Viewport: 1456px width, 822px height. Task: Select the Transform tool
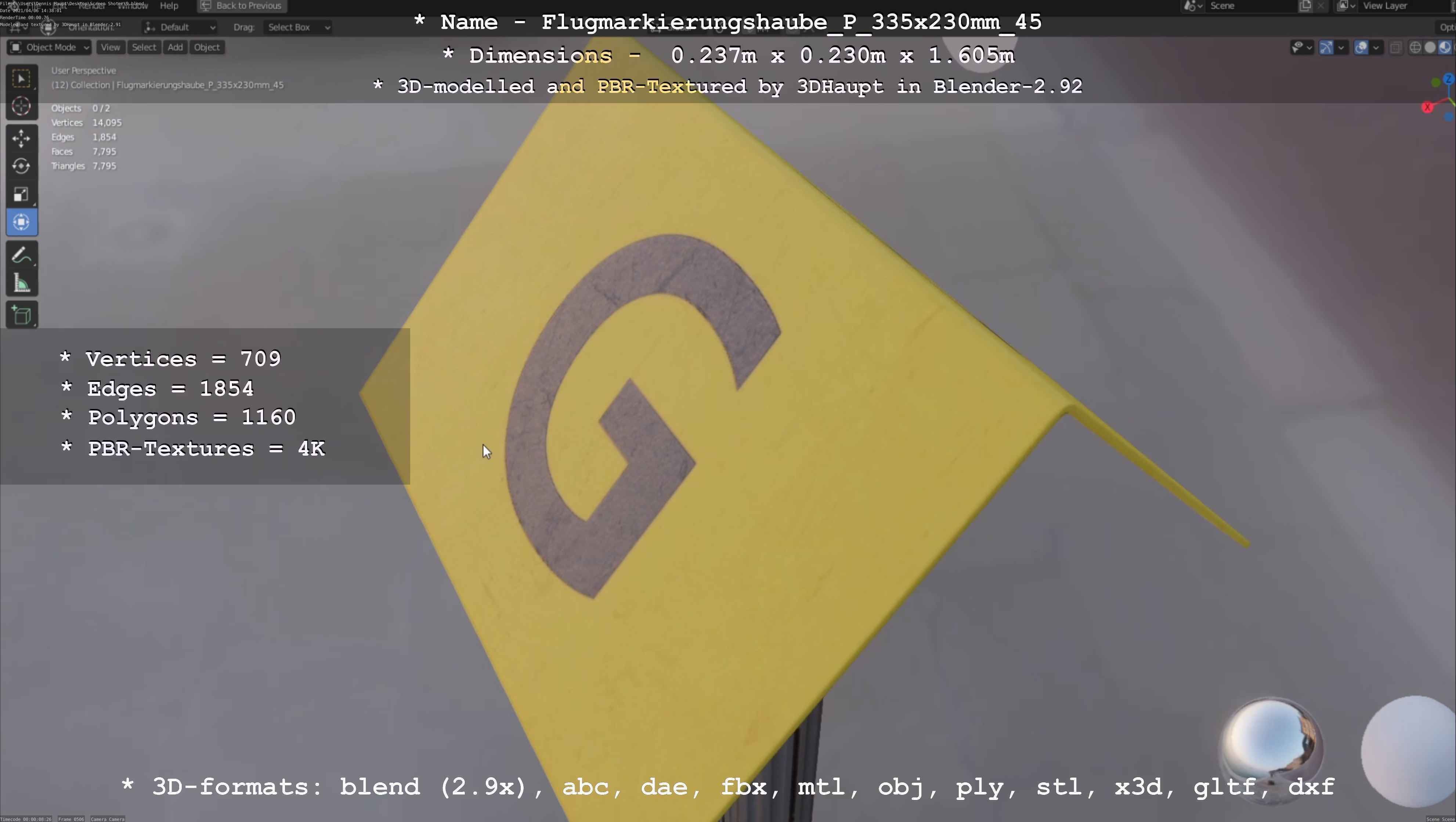pos(21,222)
